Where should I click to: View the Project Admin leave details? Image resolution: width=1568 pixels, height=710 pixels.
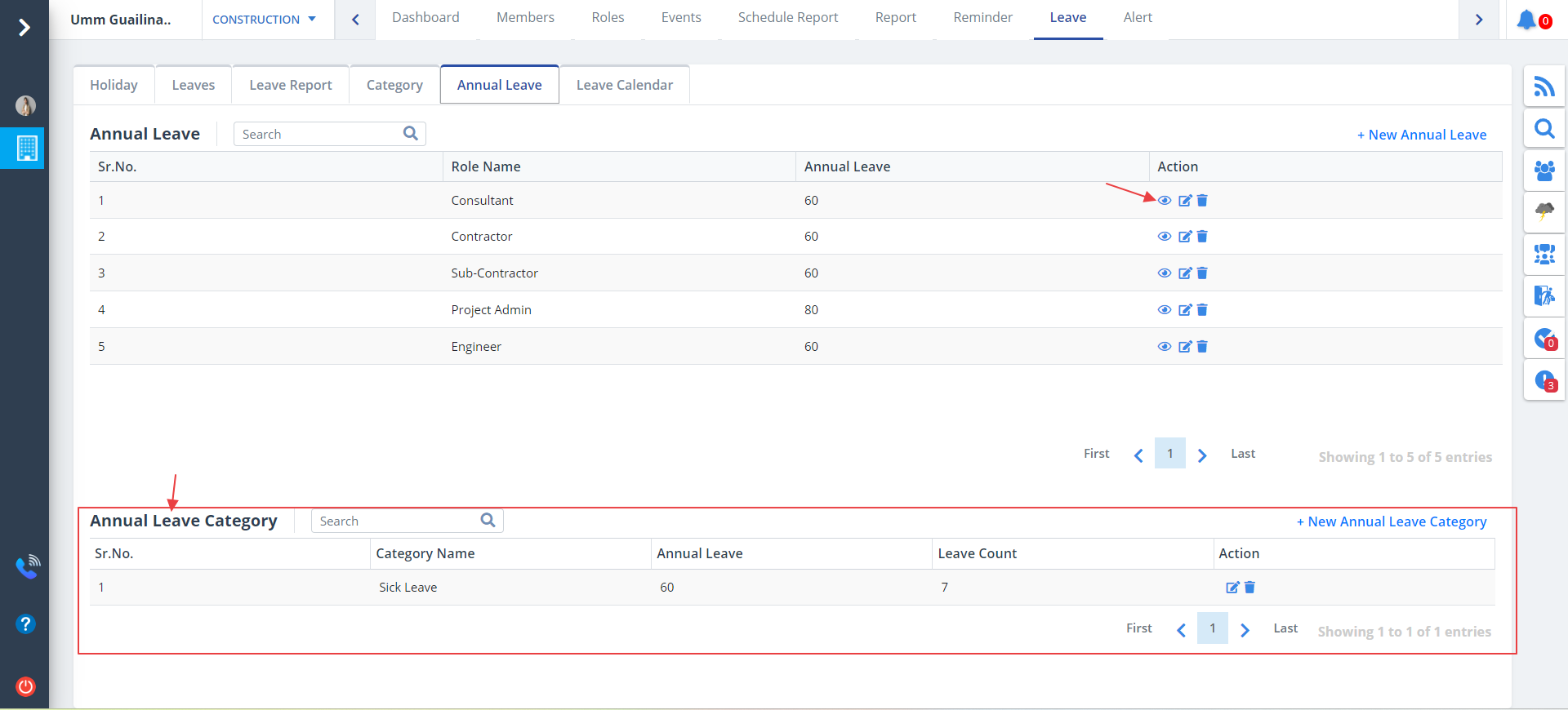pos(1165,310)
